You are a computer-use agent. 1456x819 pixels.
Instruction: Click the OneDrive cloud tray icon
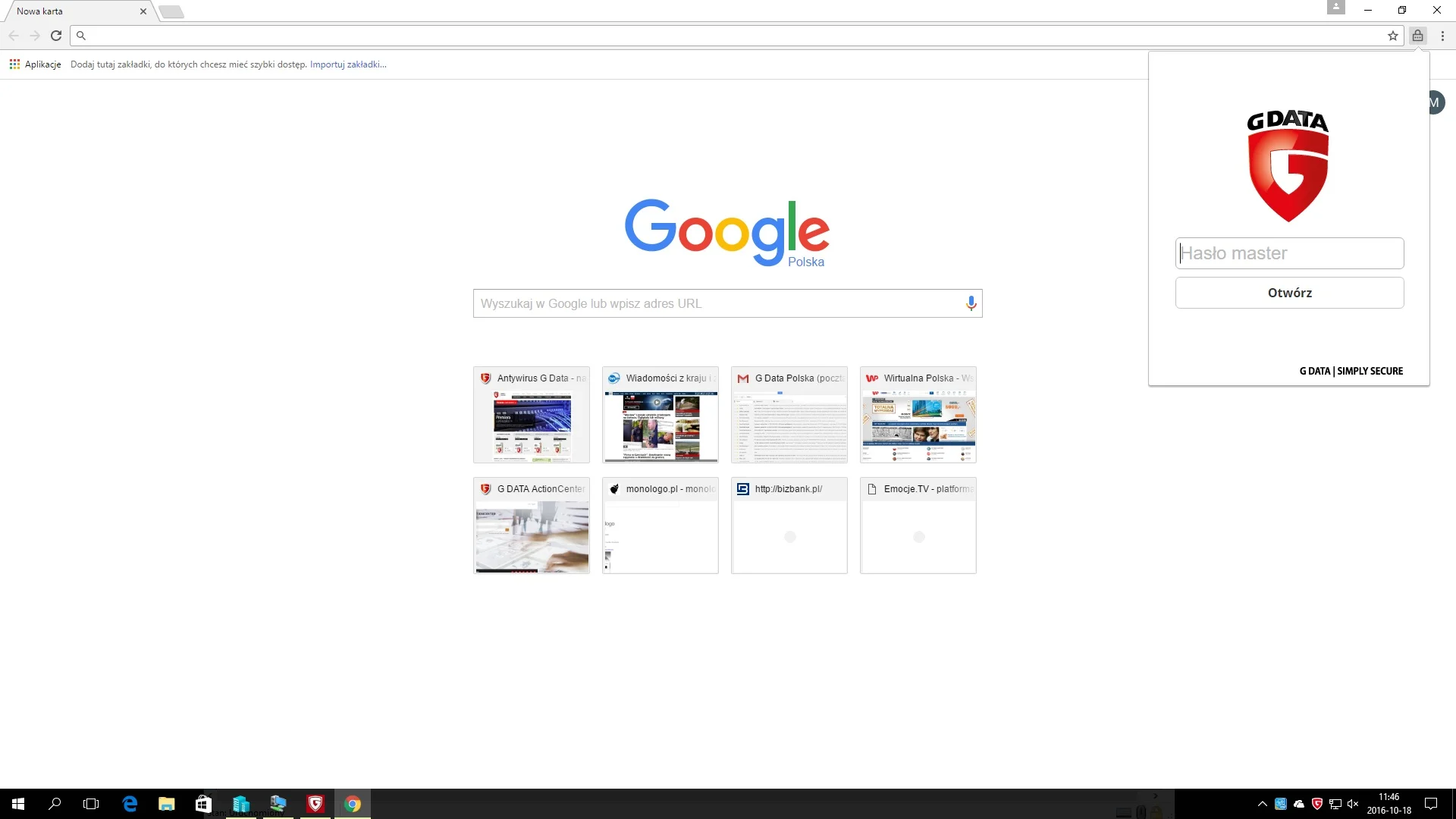coord(1299,804)
